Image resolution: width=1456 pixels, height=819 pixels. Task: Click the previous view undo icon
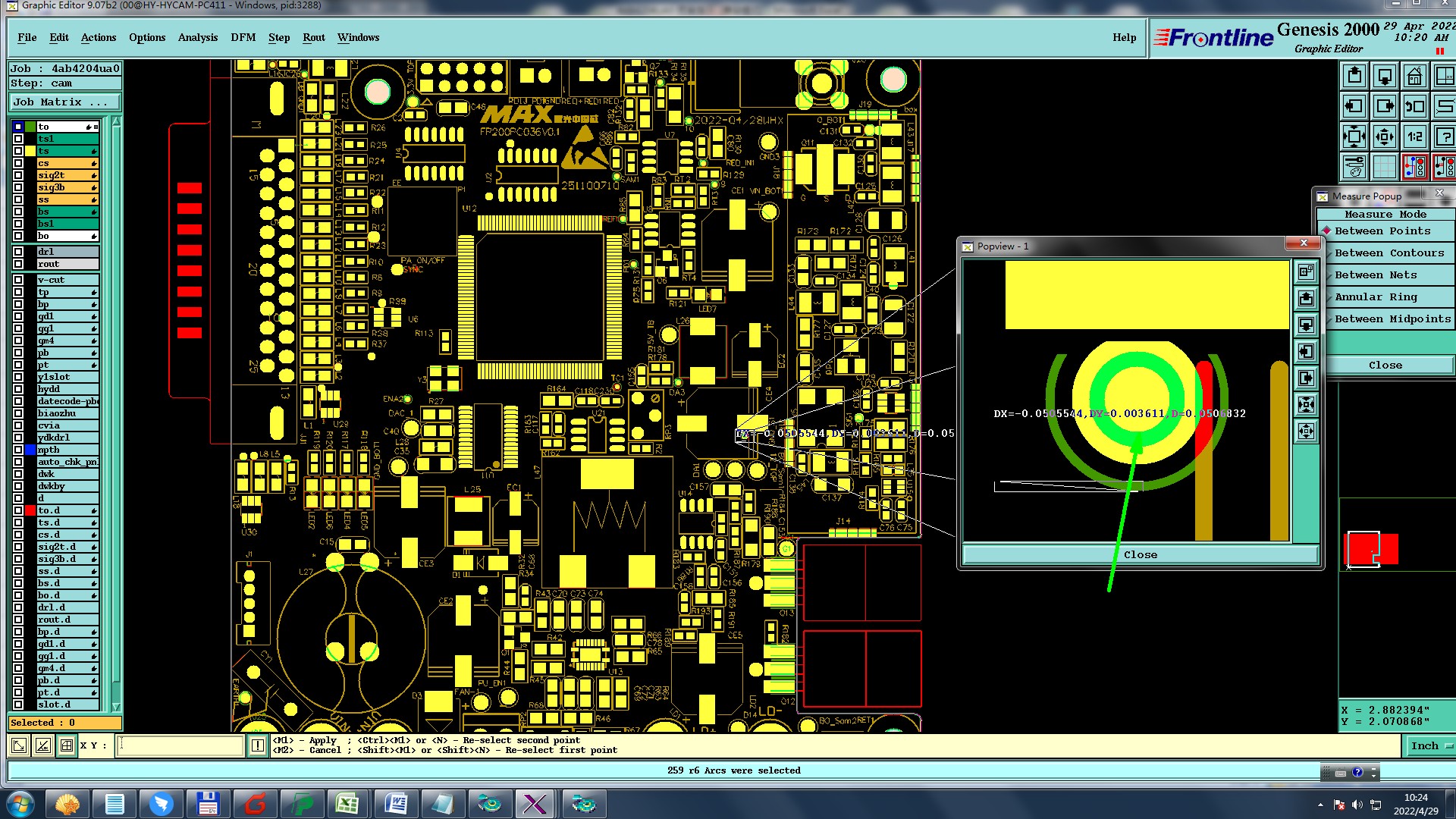point(1414,106)
